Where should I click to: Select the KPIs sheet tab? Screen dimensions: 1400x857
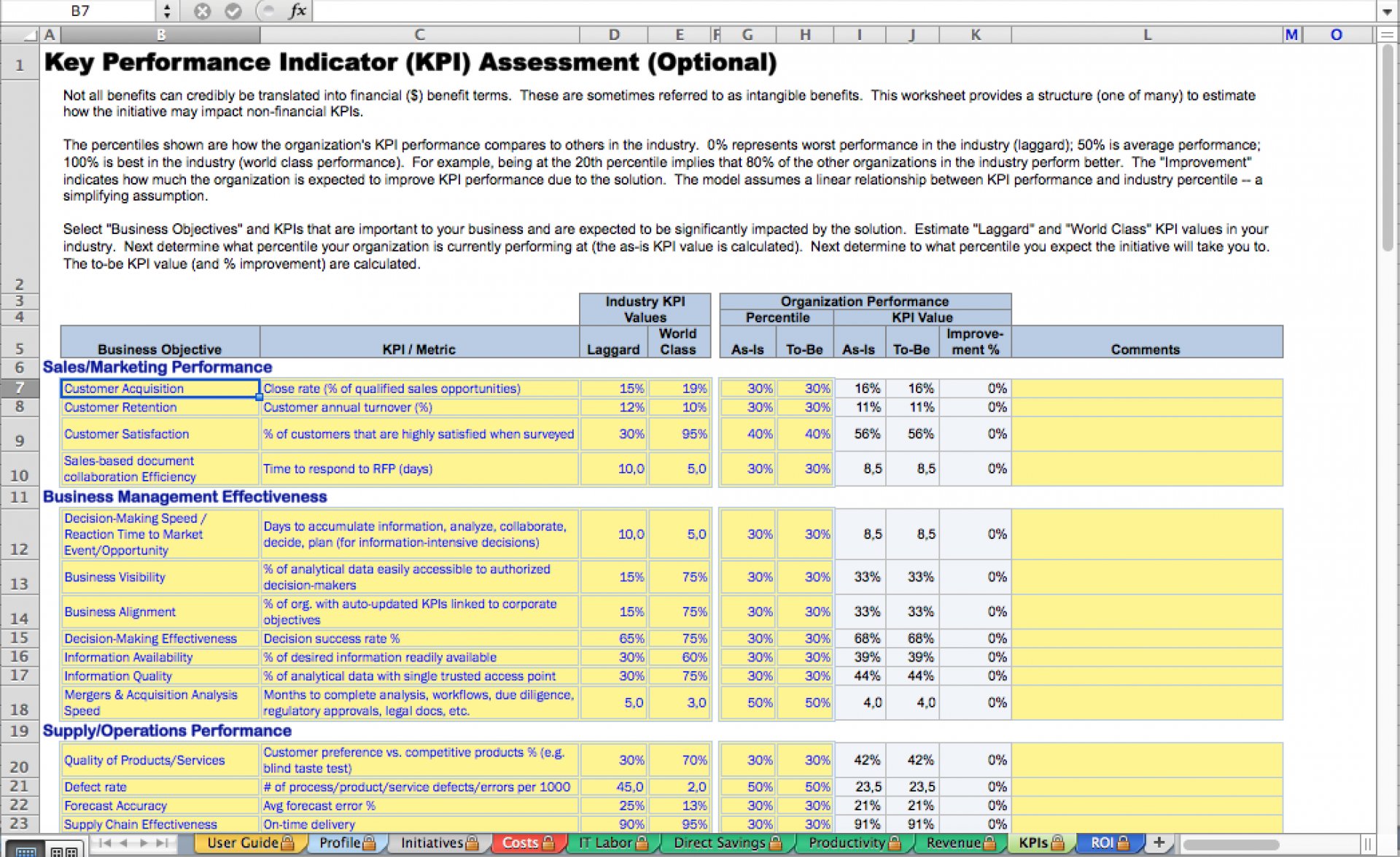pyautogui.click(x=1041, y=843)
